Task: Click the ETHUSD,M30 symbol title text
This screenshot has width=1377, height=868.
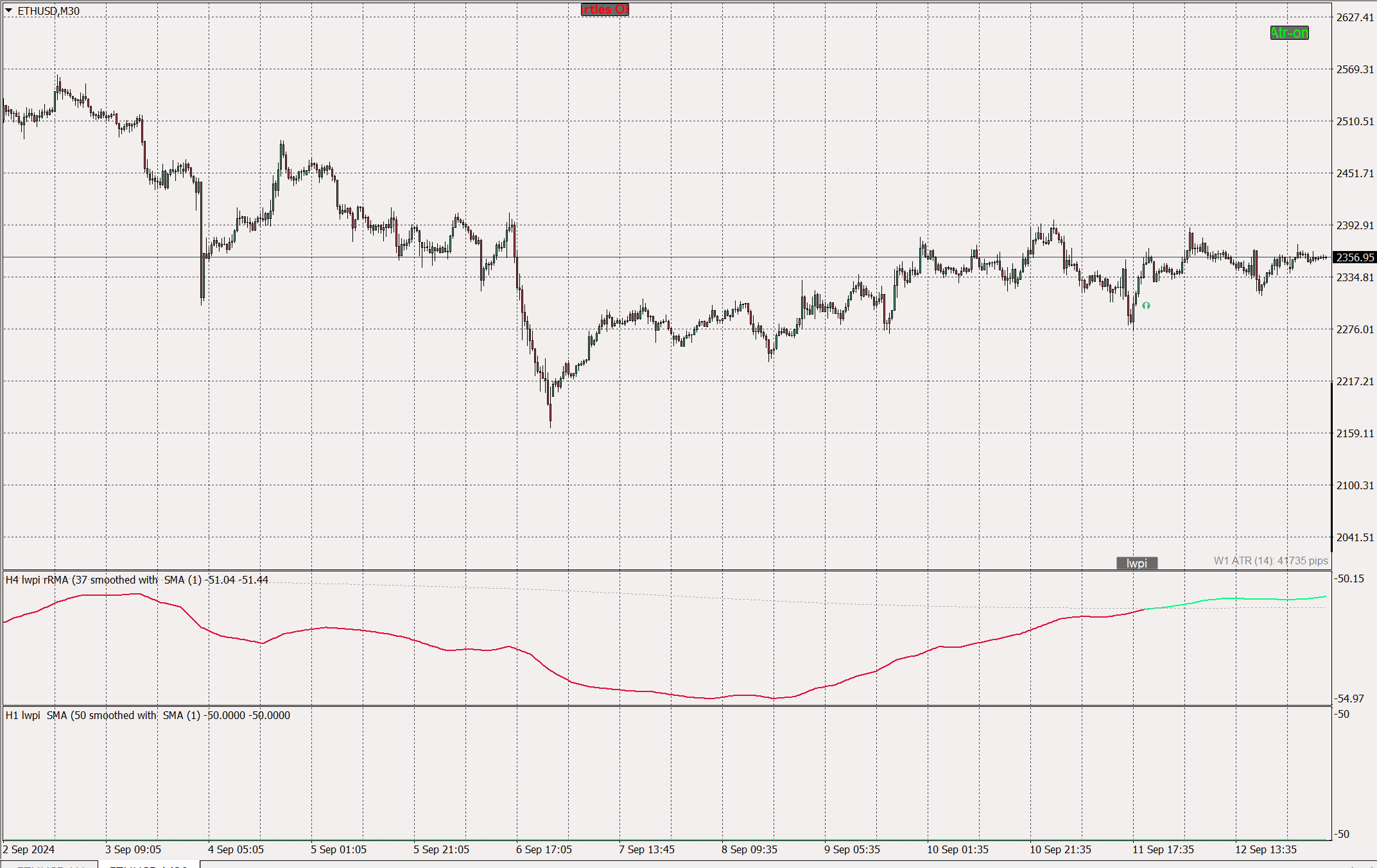Action: coord(49,11)
